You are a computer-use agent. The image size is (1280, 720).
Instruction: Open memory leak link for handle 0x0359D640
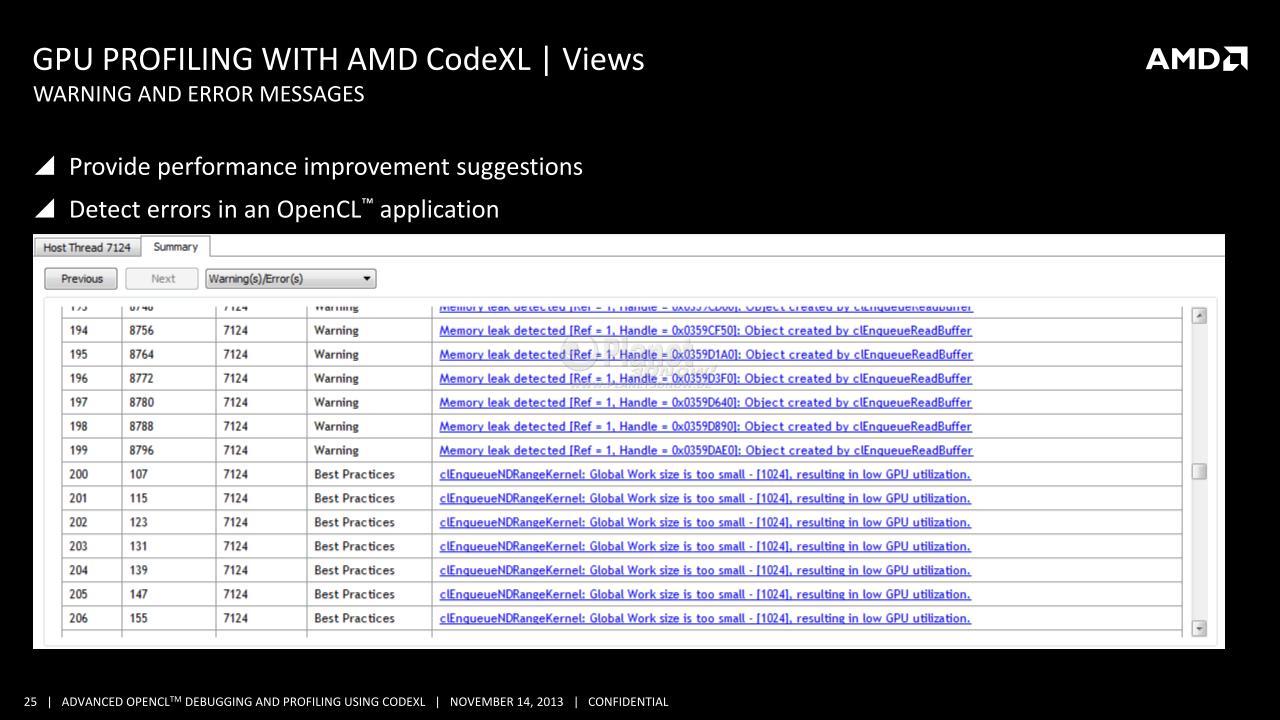pos(706,402)
